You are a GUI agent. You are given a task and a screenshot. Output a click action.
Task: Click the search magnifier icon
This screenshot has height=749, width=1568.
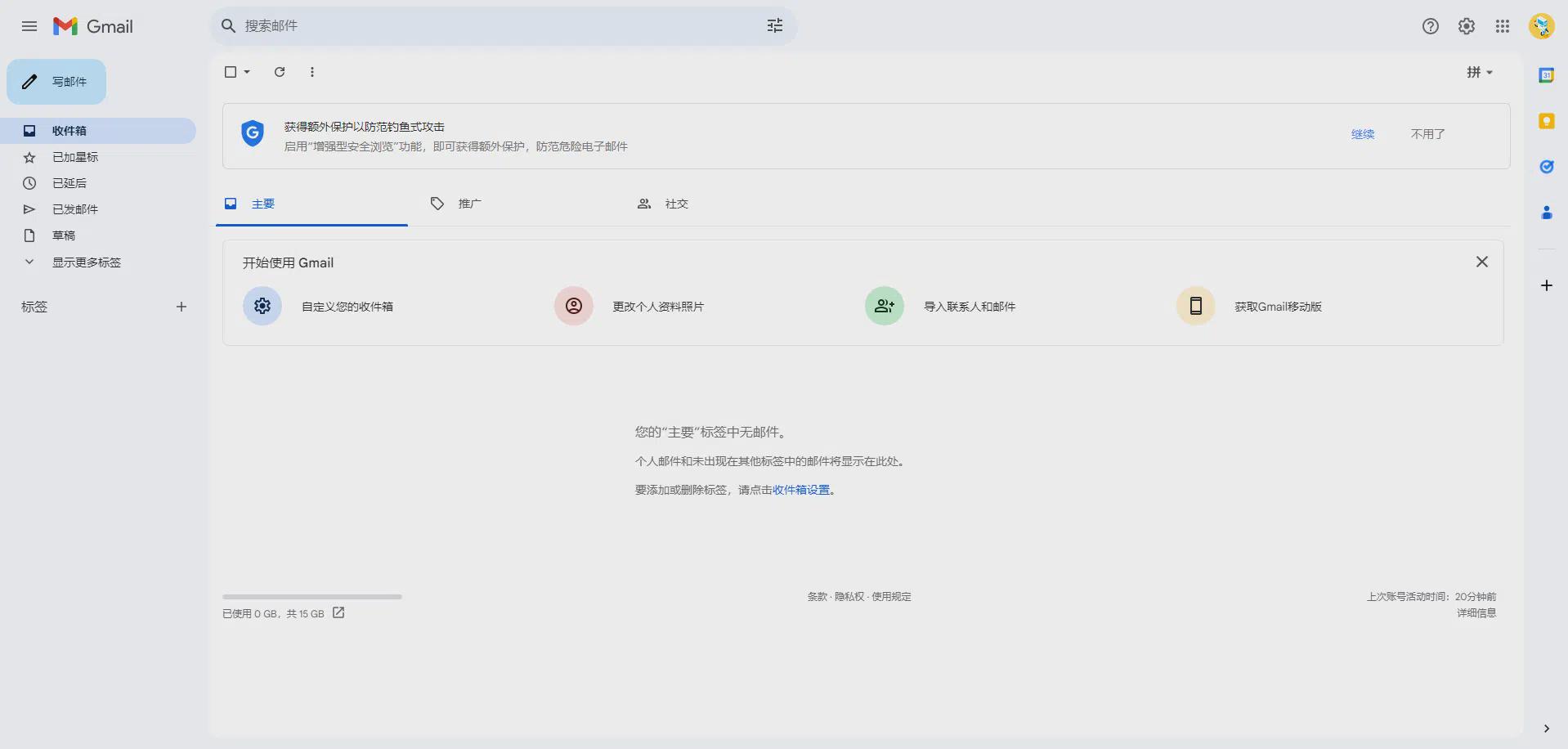tap(229, 26)
